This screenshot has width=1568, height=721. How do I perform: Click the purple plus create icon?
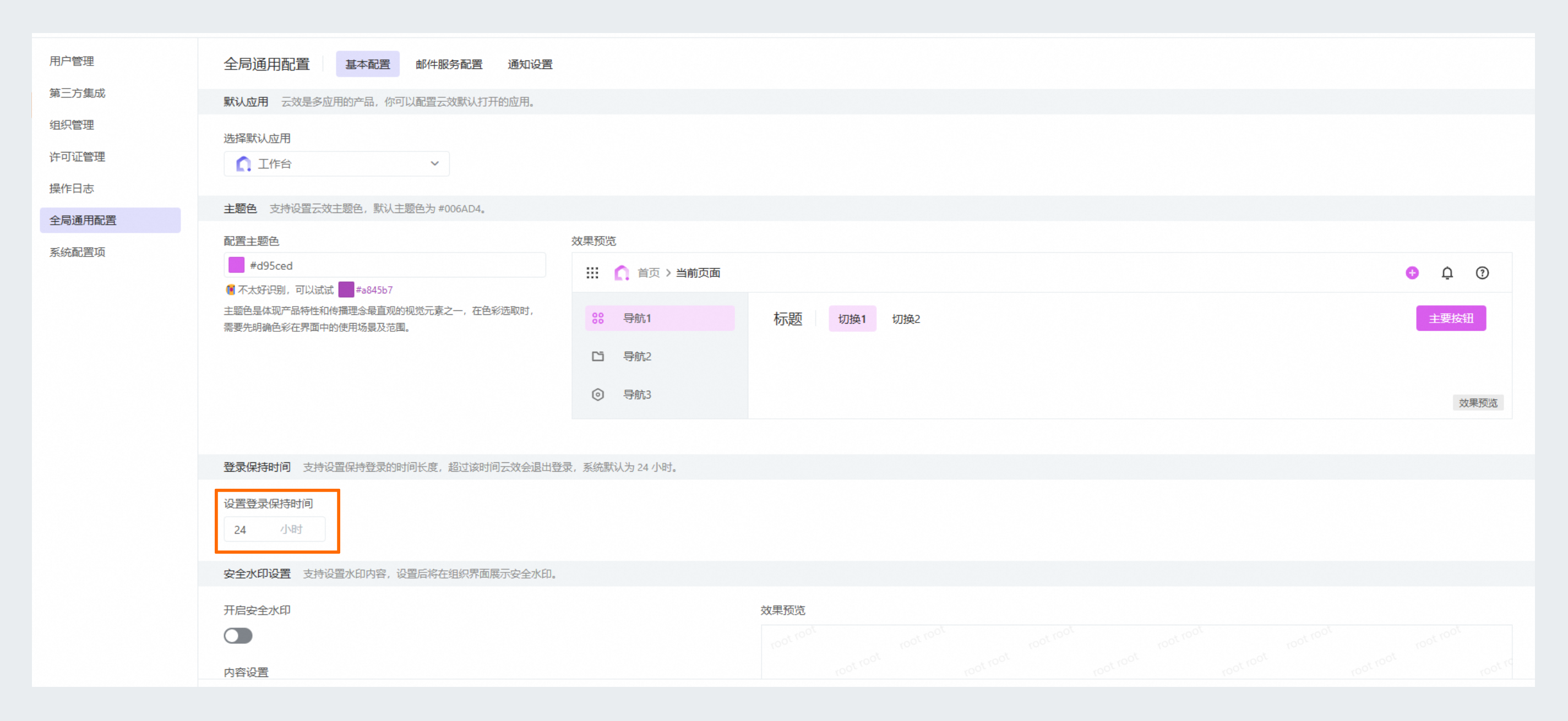point(1412,272)
